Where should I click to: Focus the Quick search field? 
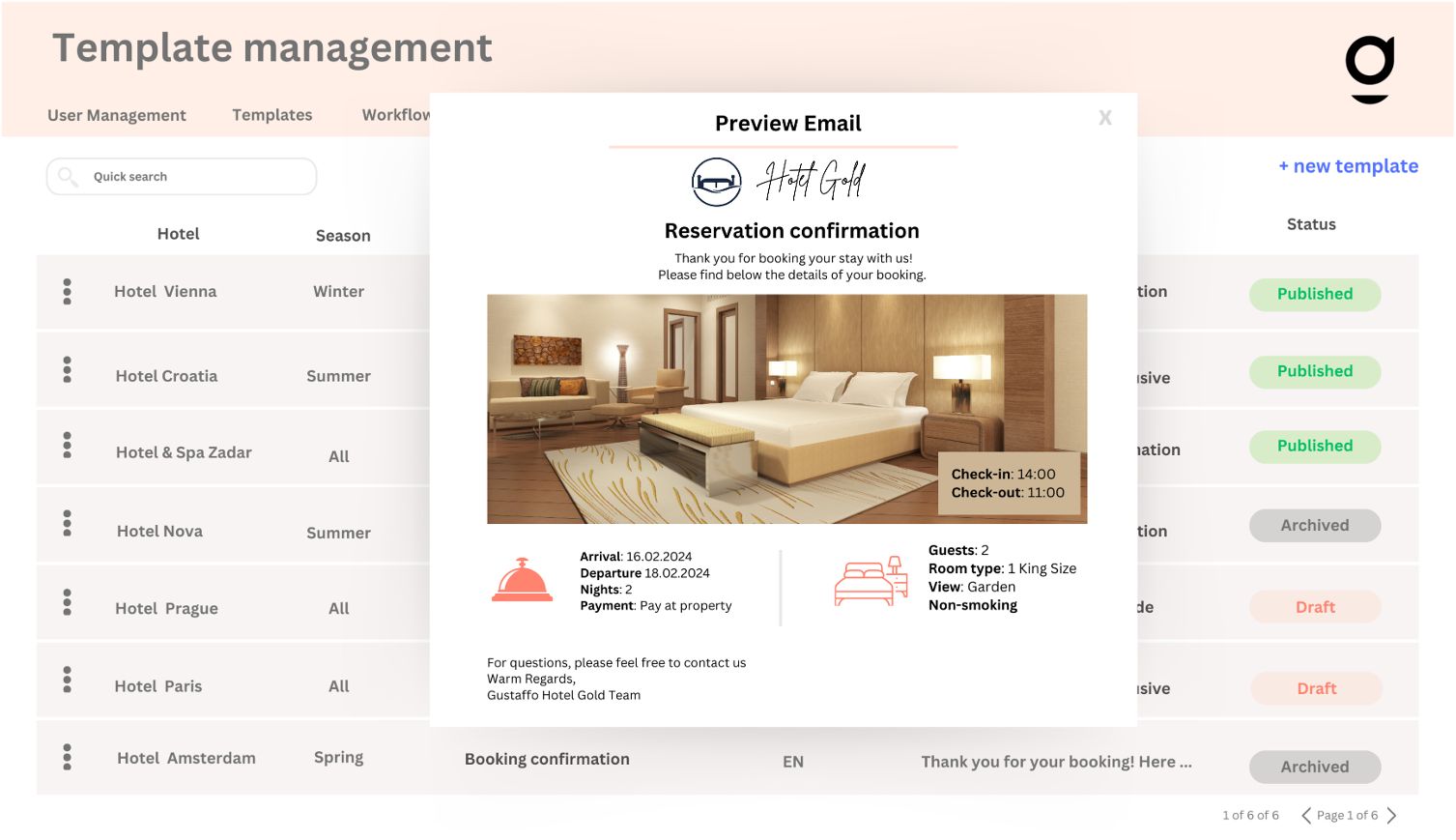click(182, 176)
